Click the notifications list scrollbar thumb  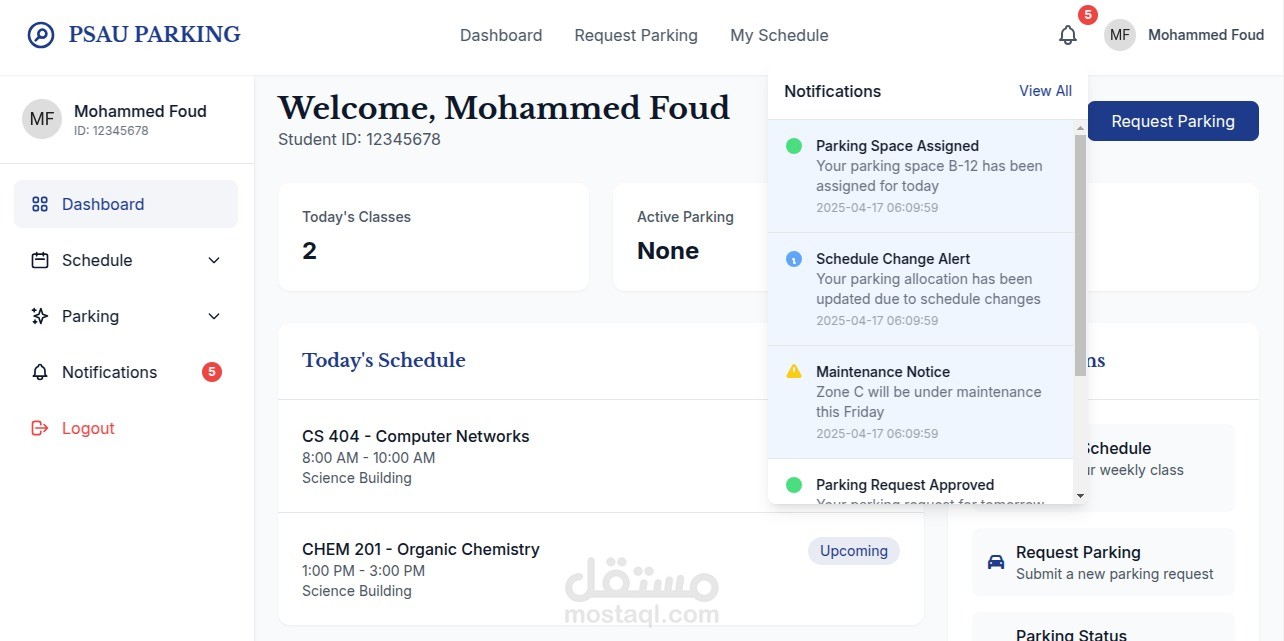tap(1080, 255)
